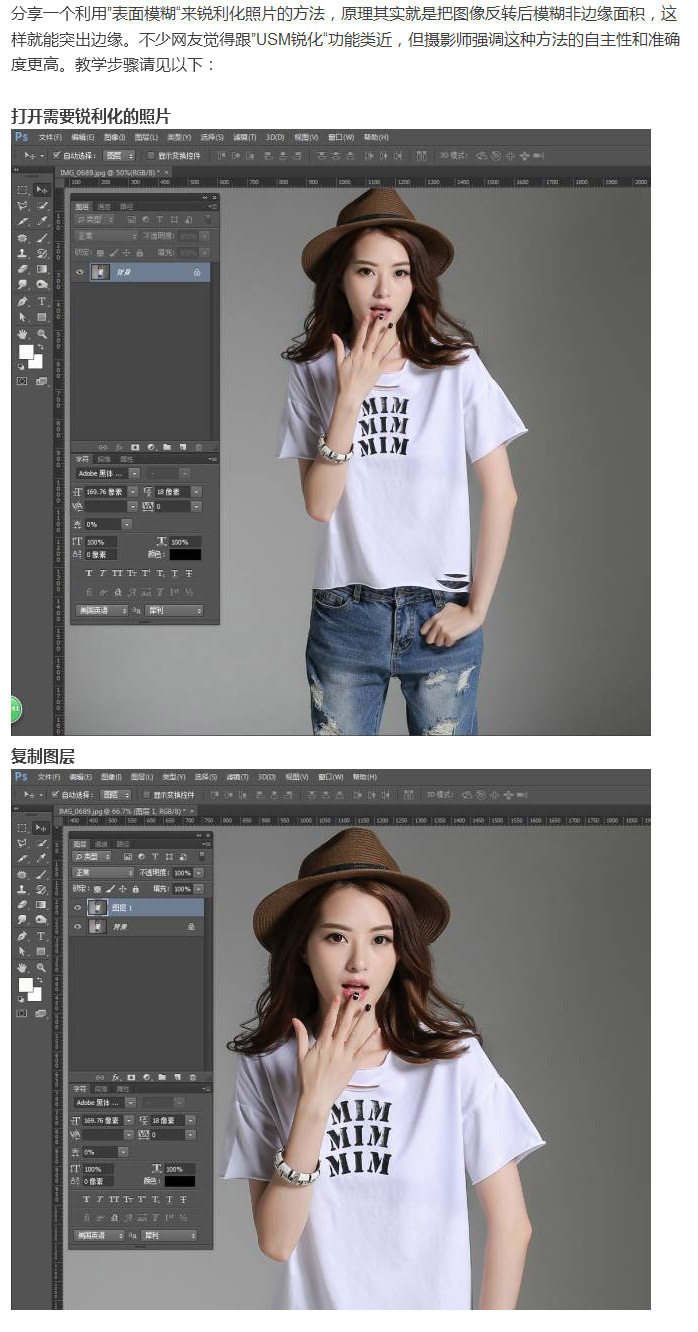The height and width of the screenshot is (1332, 698).
Task: Click background color swatch in 66.7% window toolbar
Action: [x=37, y=996]
